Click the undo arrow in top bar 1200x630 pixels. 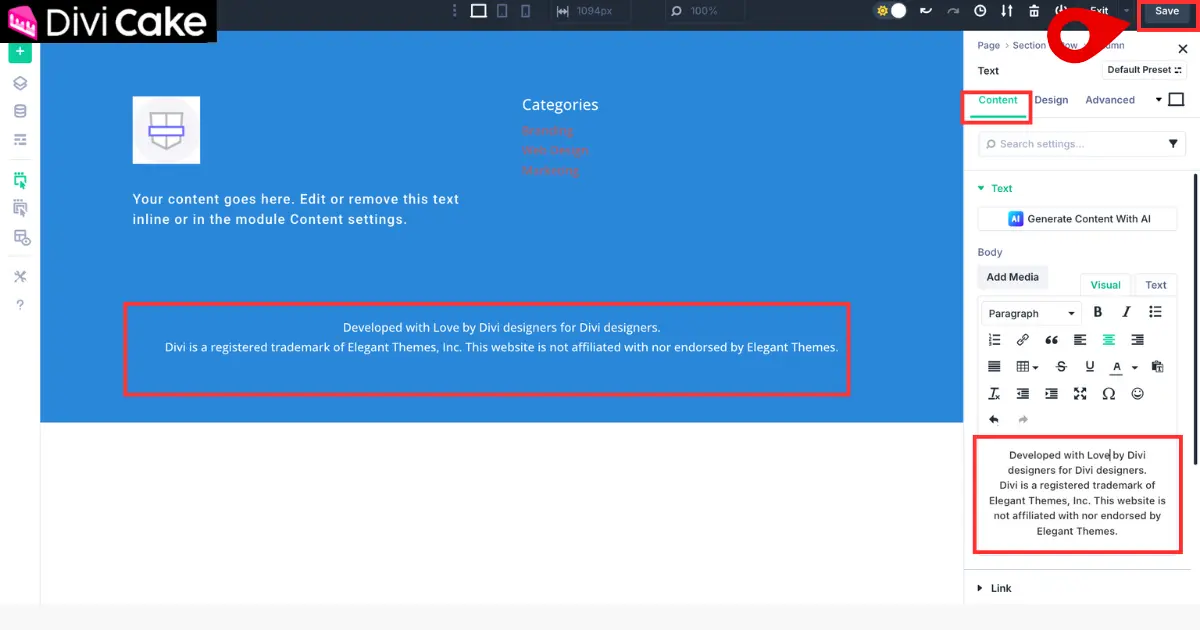click(x=926, y=11)
